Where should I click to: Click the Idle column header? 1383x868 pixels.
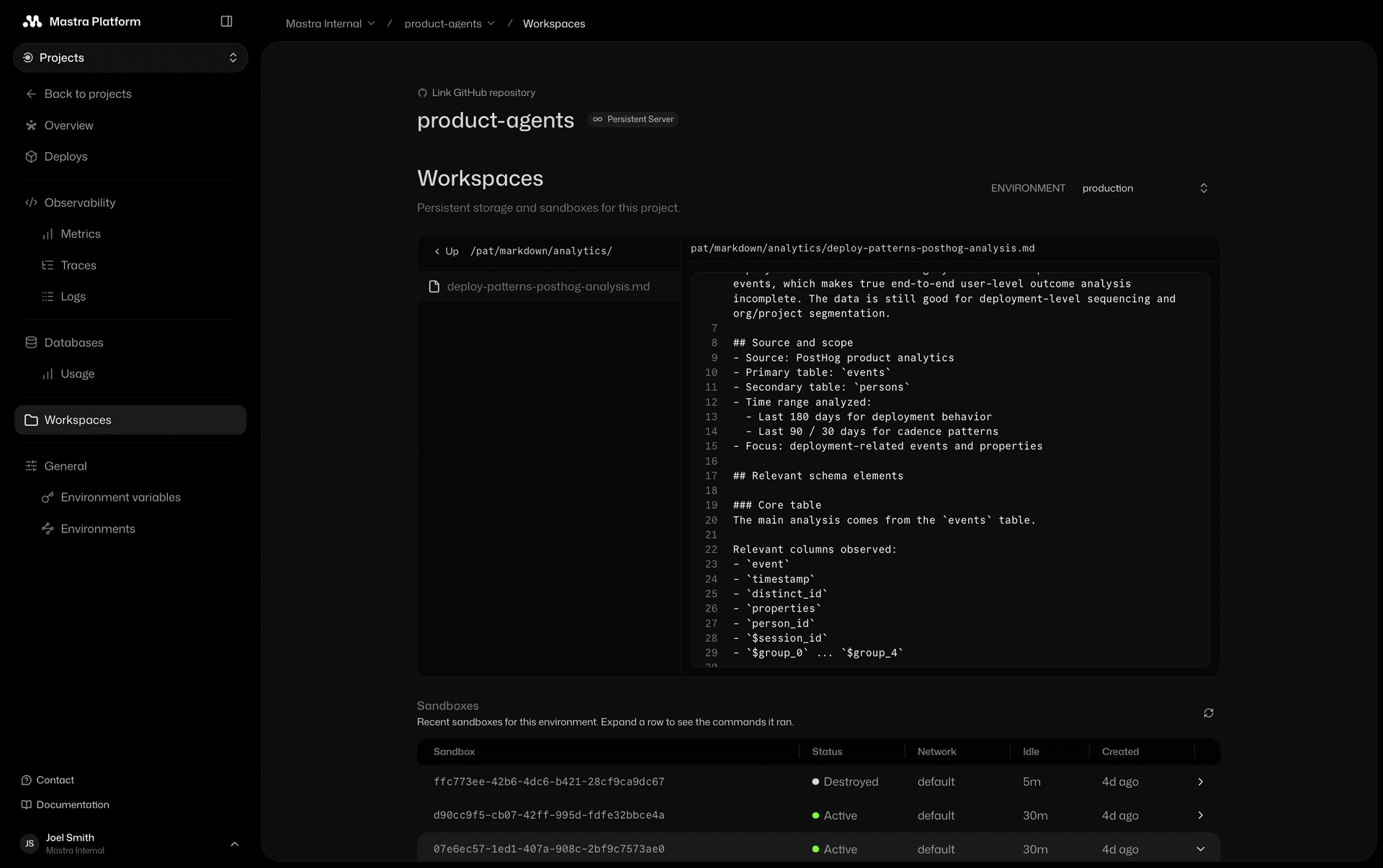pos(1031,751)
